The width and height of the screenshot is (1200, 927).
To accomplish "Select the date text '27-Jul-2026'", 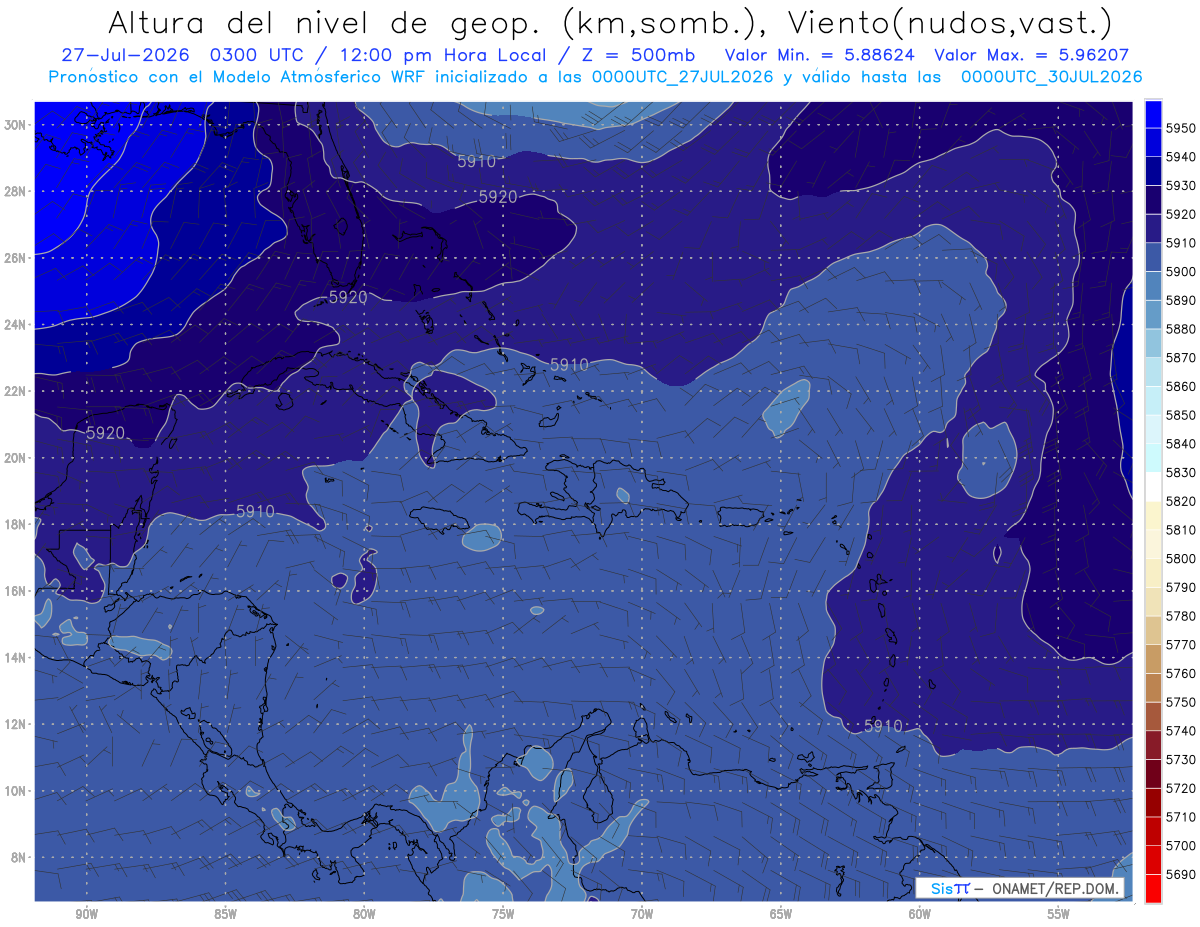I will coord(126,55).
